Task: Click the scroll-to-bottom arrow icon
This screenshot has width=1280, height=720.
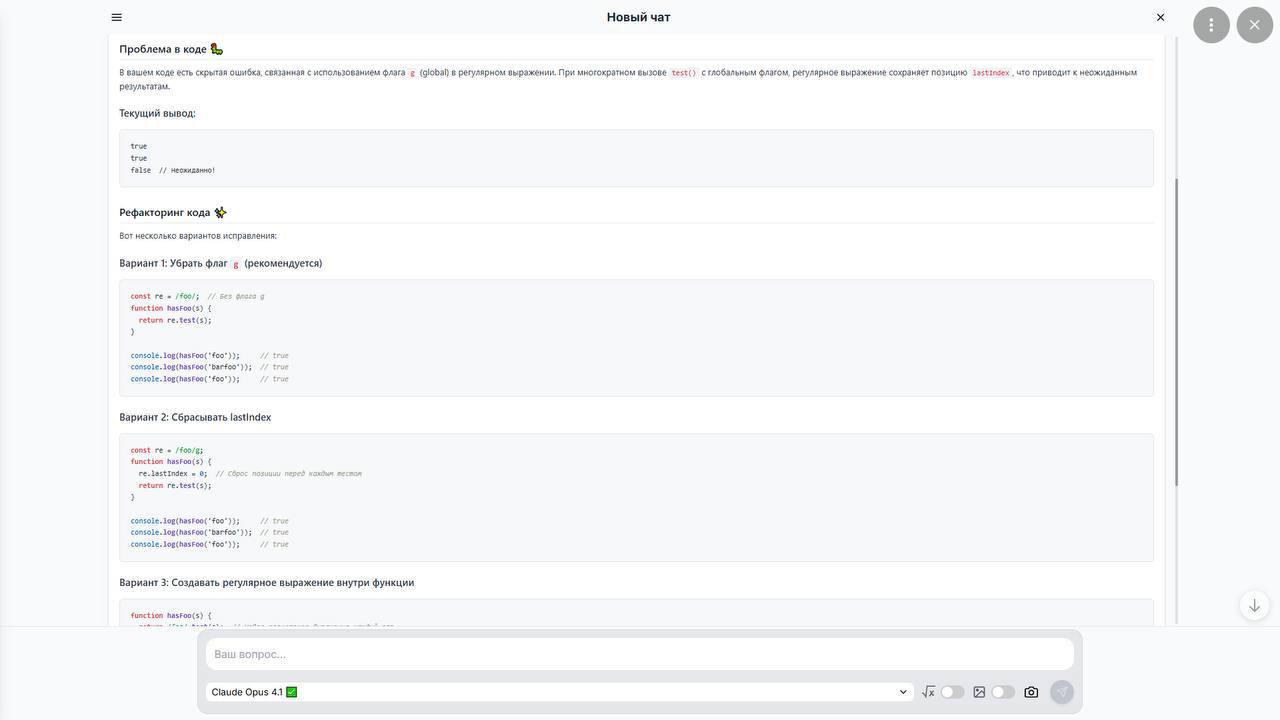Action: coord(1254,605)
